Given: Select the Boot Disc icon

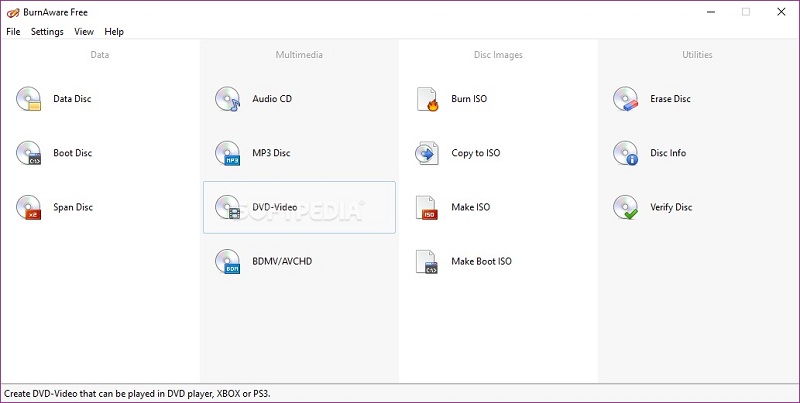Looking at the screenshot, I should 28,153.
